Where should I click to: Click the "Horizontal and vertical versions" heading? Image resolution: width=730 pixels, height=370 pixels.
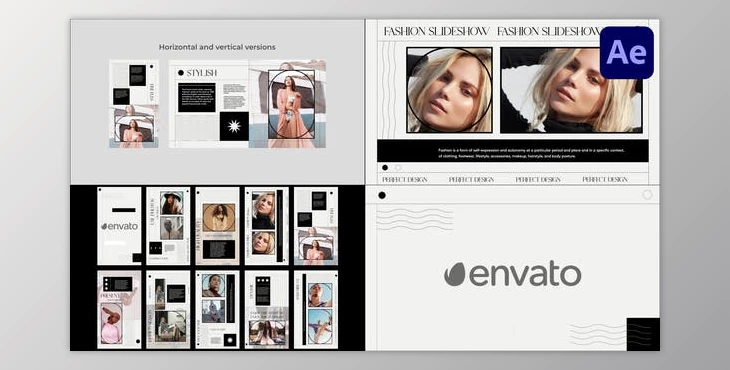[217, 47]
